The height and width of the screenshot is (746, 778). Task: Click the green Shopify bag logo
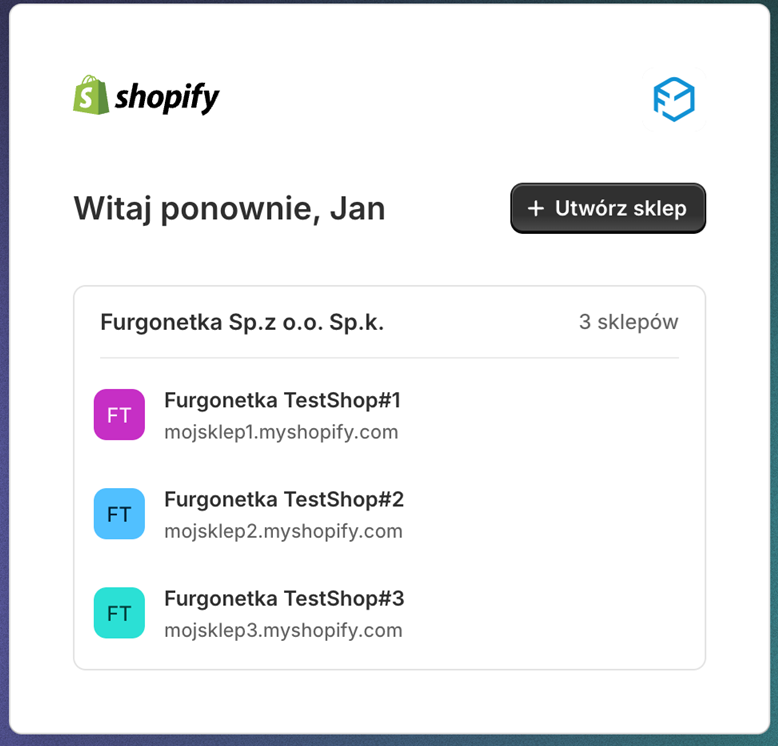tap(90, 96)
